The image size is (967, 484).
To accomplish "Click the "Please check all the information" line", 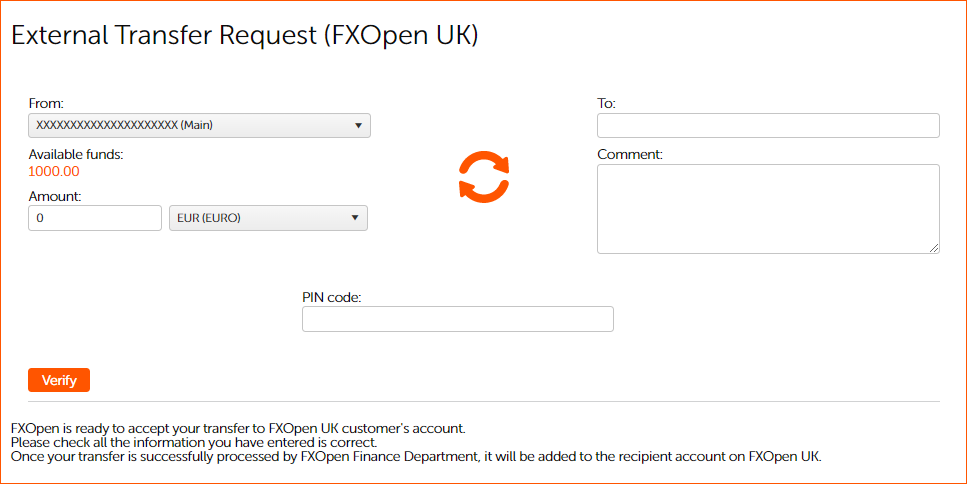I will pyautogui.click(x=193, y=442).
